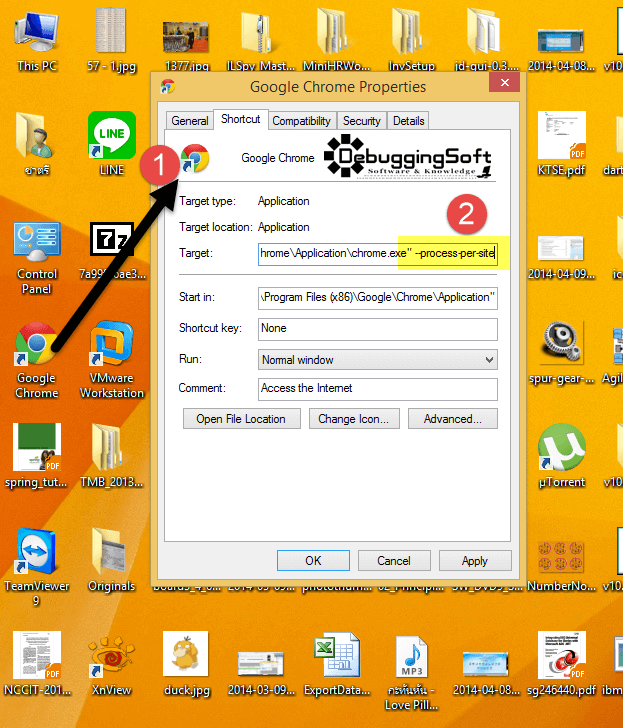Select the sg246440.pdf file icon
The height and width of the screenshot is (728, 623).
561,655
